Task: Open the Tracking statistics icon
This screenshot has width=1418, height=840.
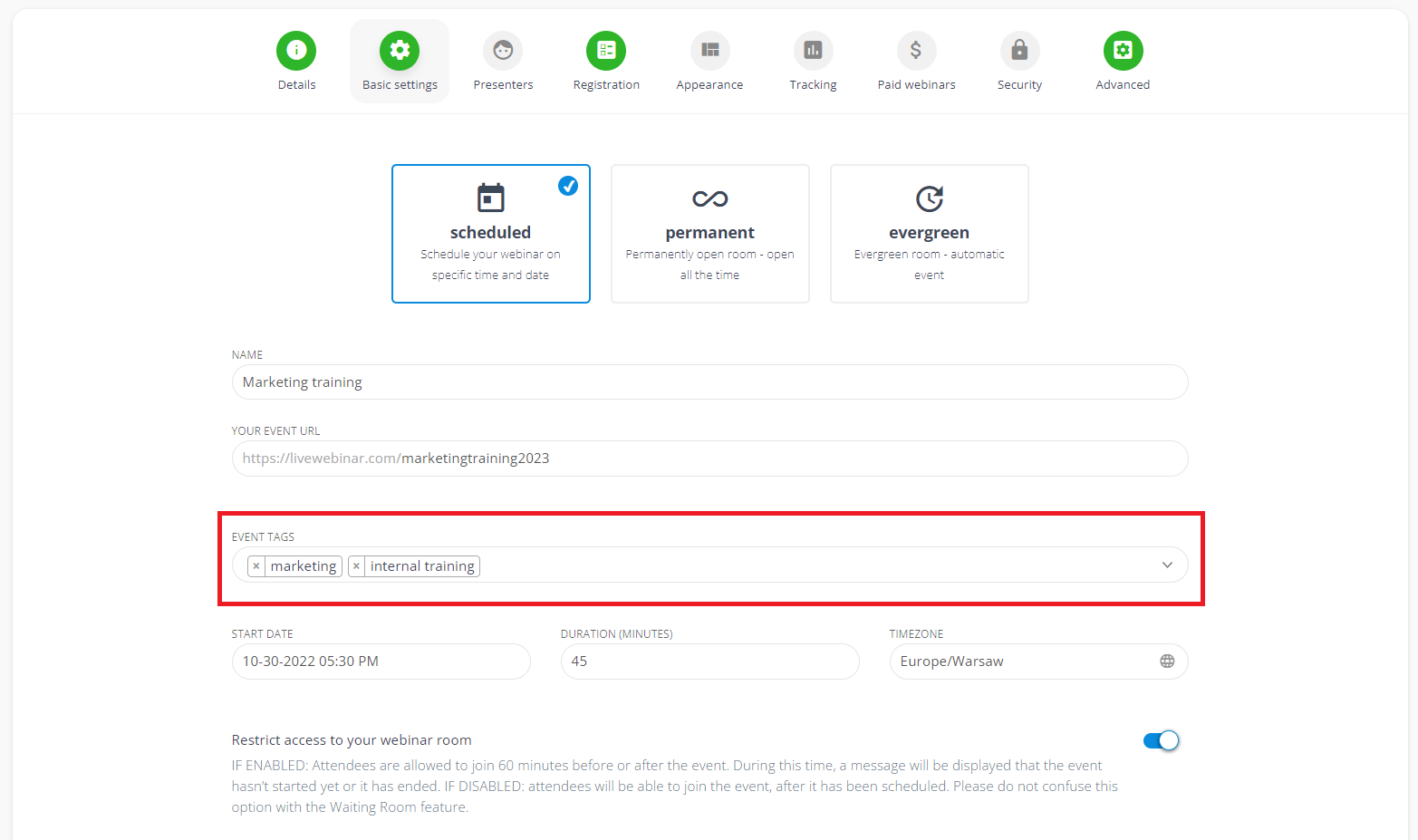Action: pos(813,51)
